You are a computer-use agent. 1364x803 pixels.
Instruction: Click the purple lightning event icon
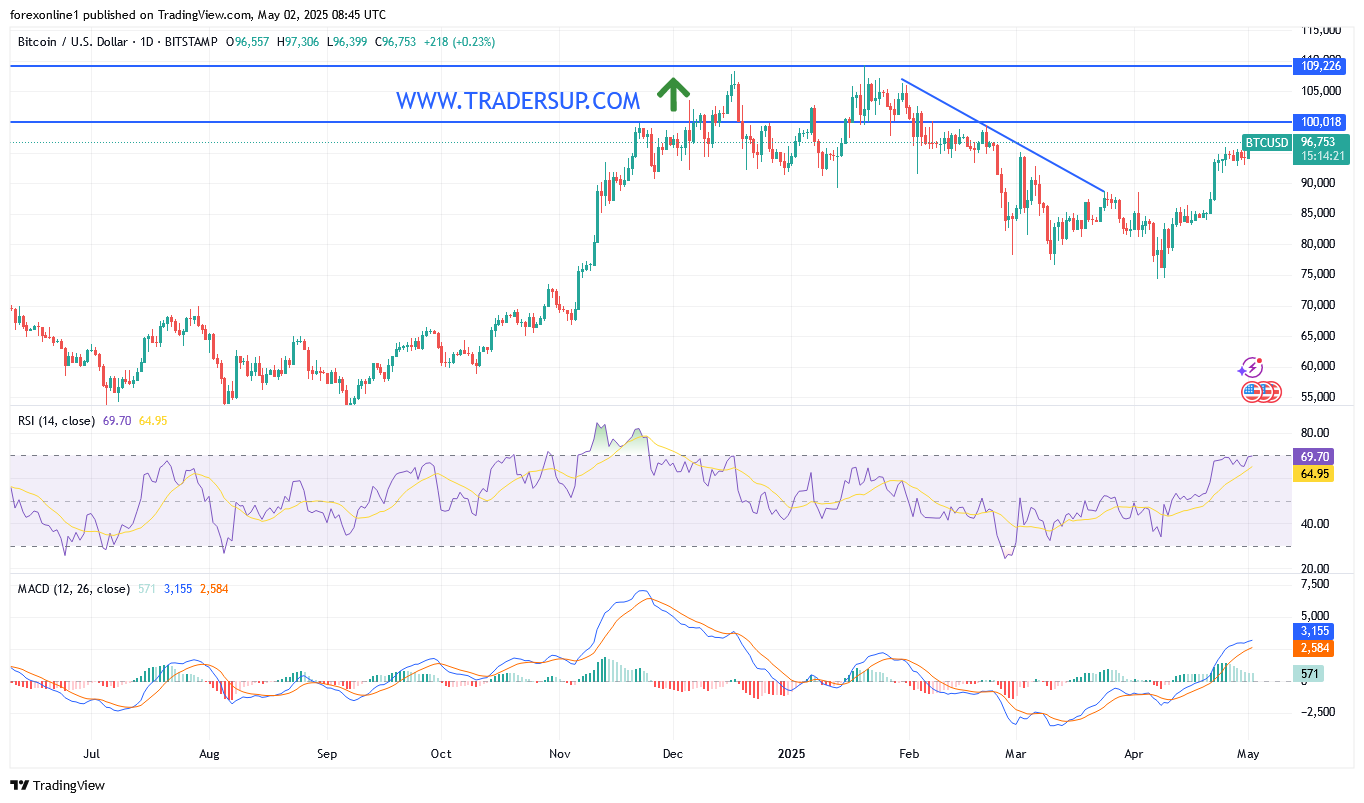point(1250,368)
